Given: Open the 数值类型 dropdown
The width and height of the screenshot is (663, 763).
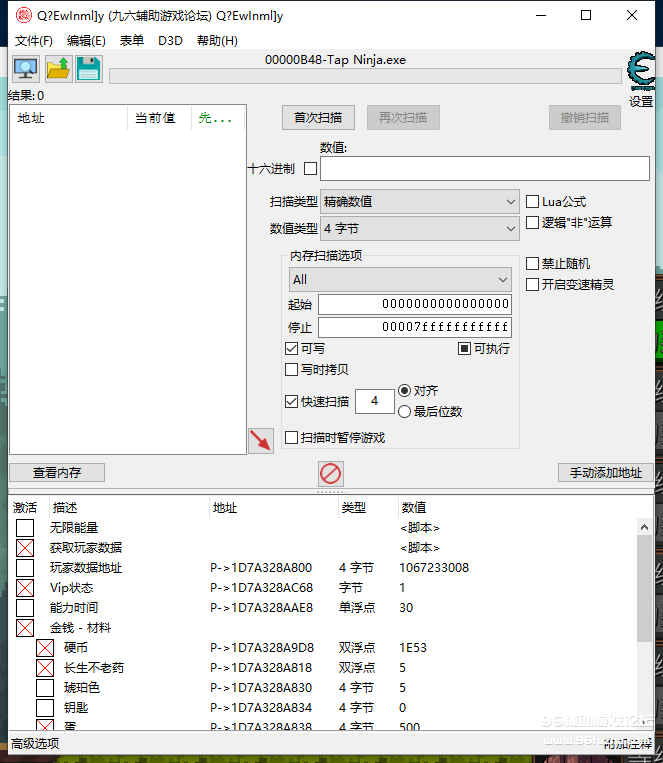Looking at the screenshot, I should (x=419, y=229).
